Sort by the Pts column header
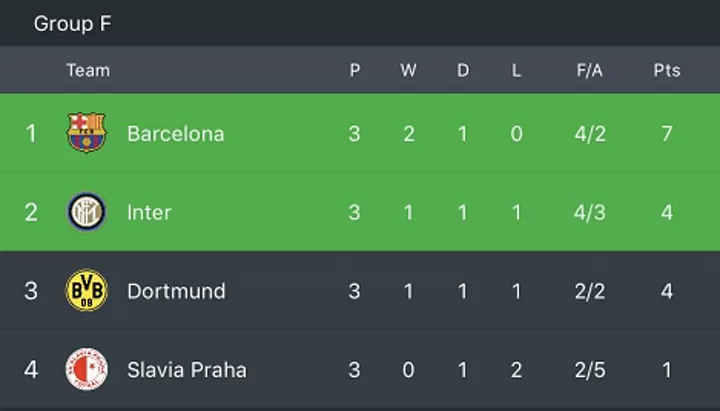Viewport: 720px width, 411px height. (667, 70)
